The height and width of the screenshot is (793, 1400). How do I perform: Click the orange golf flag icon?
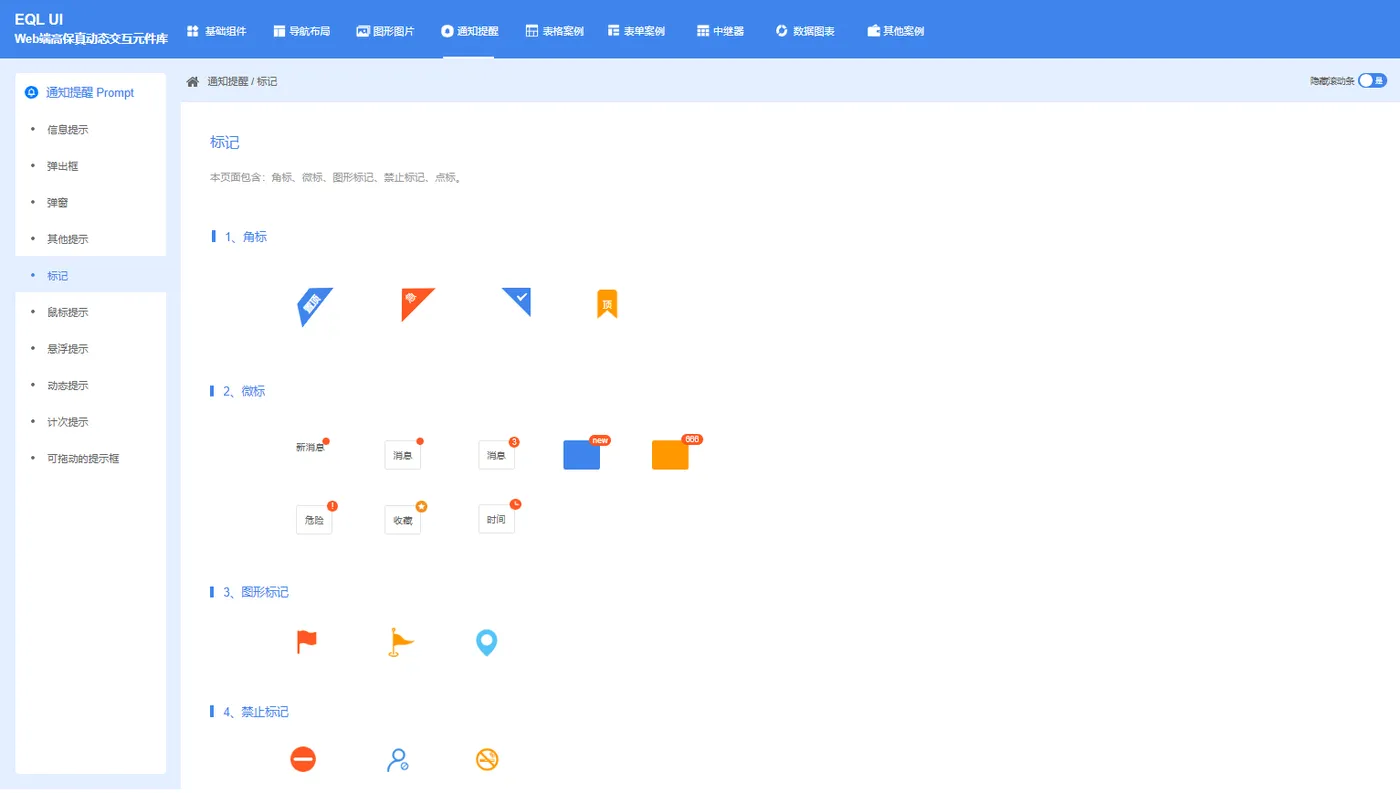pyautogui.click(x=401, y=642)
